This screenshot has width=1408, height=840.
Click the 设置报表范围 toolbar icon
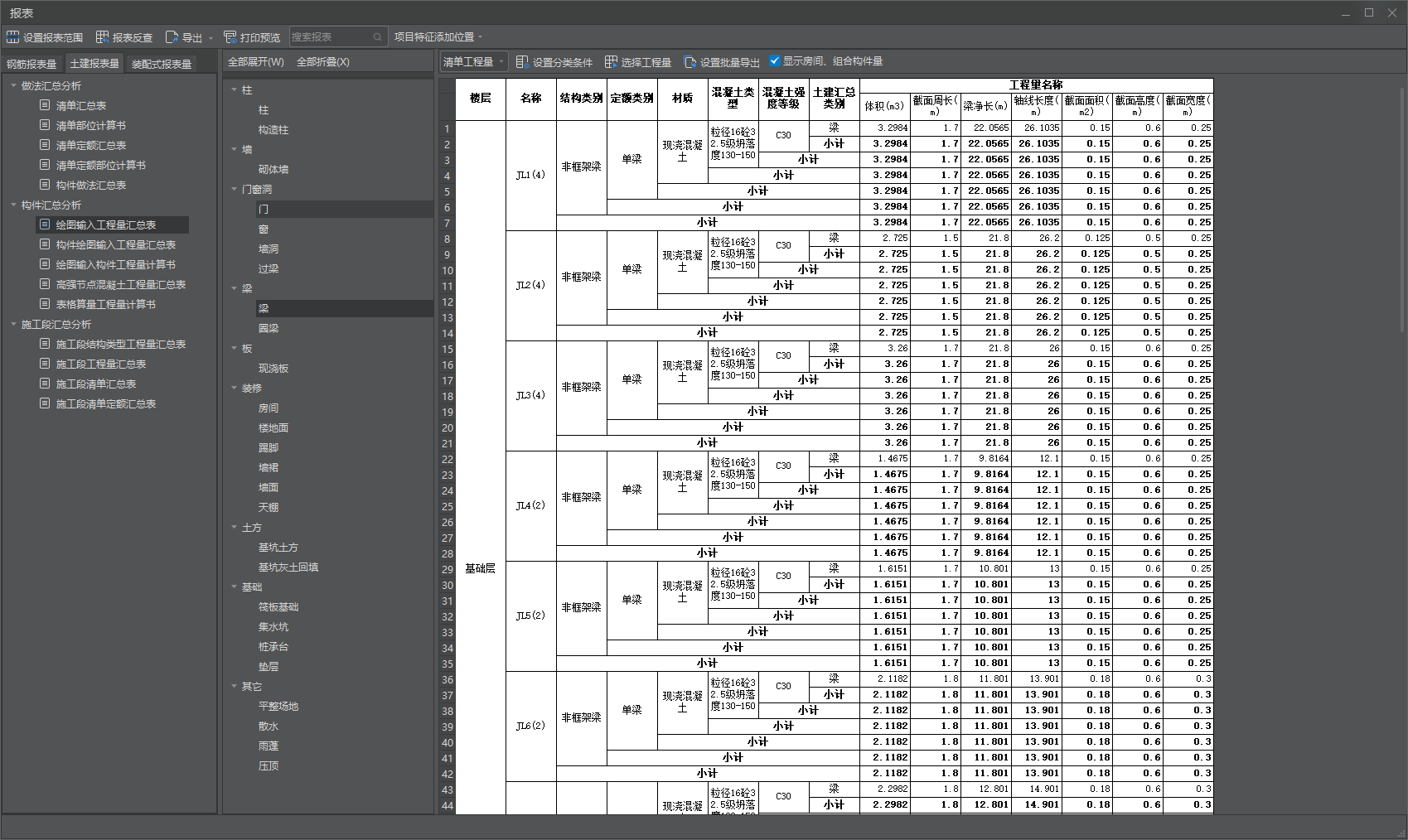pos(13,37)
